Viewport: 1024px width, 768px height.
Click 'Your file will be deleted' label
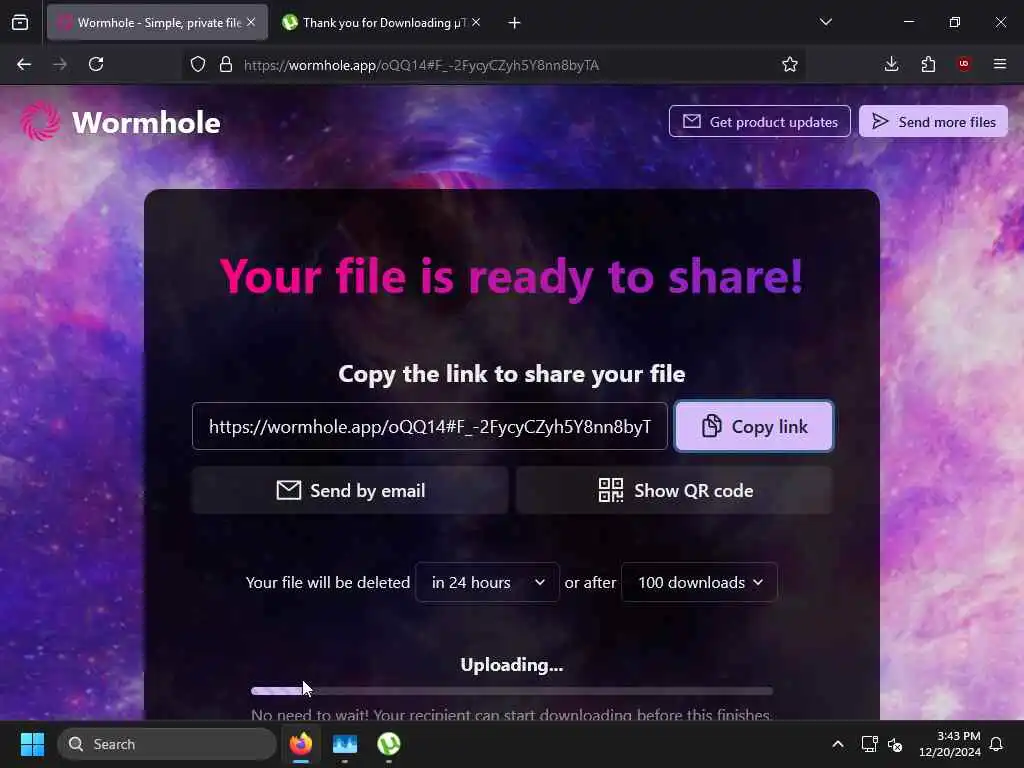click(x=328, y=583)
